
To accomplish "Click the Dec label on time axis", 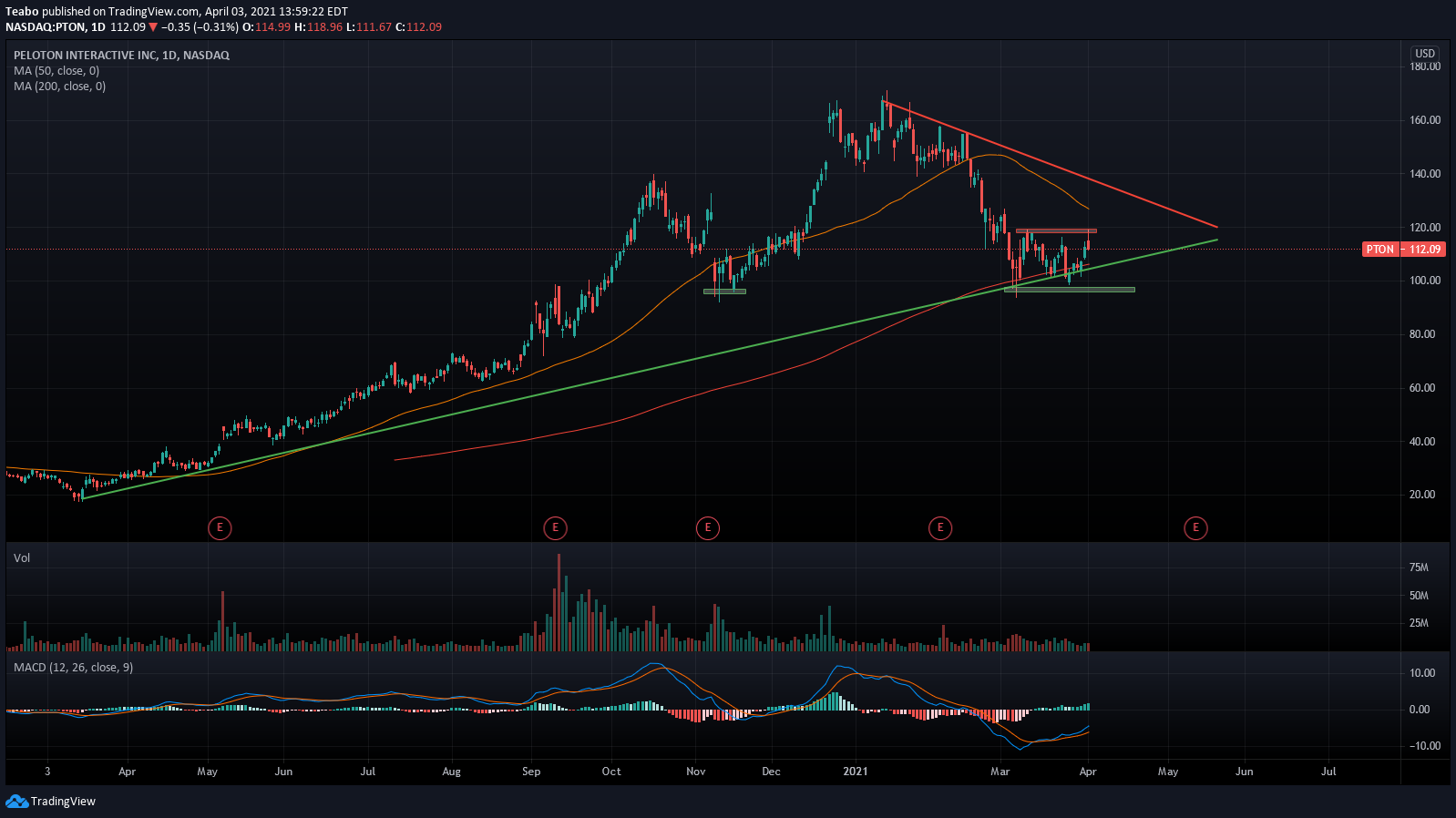I will (771, 772).
